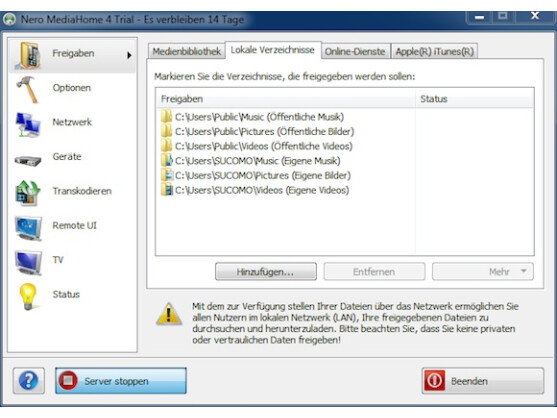Click the Optionen hammer icon
The image size is (557, 418).
point(27,89)
